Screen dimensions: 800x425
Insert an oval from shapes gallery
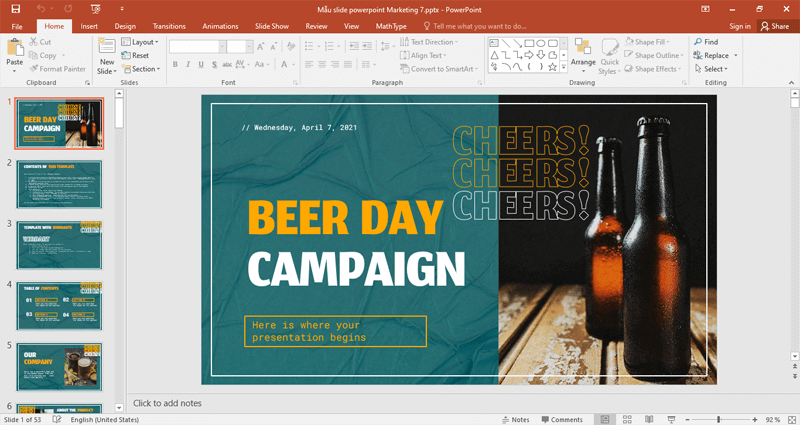541,43
